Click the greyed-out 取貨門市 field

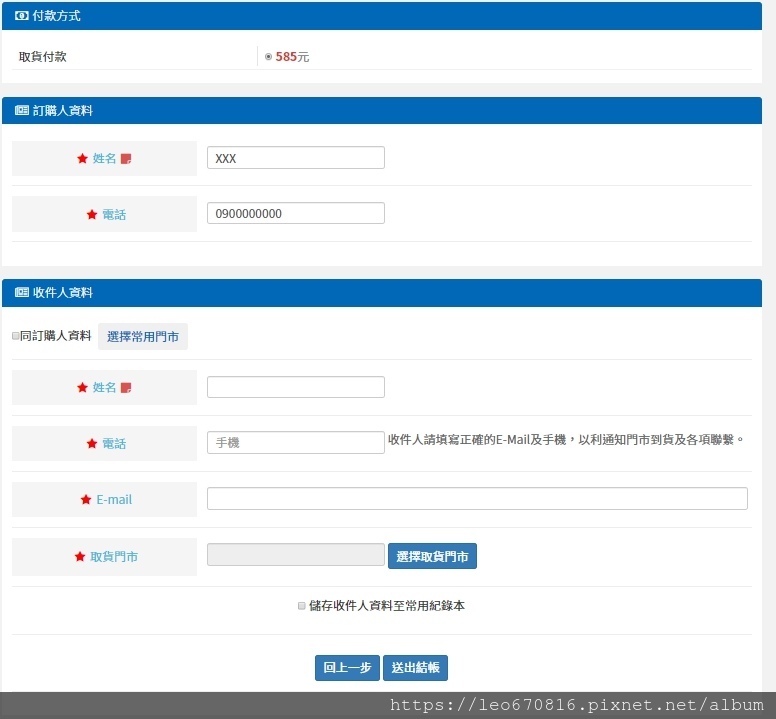coord(295,555)
